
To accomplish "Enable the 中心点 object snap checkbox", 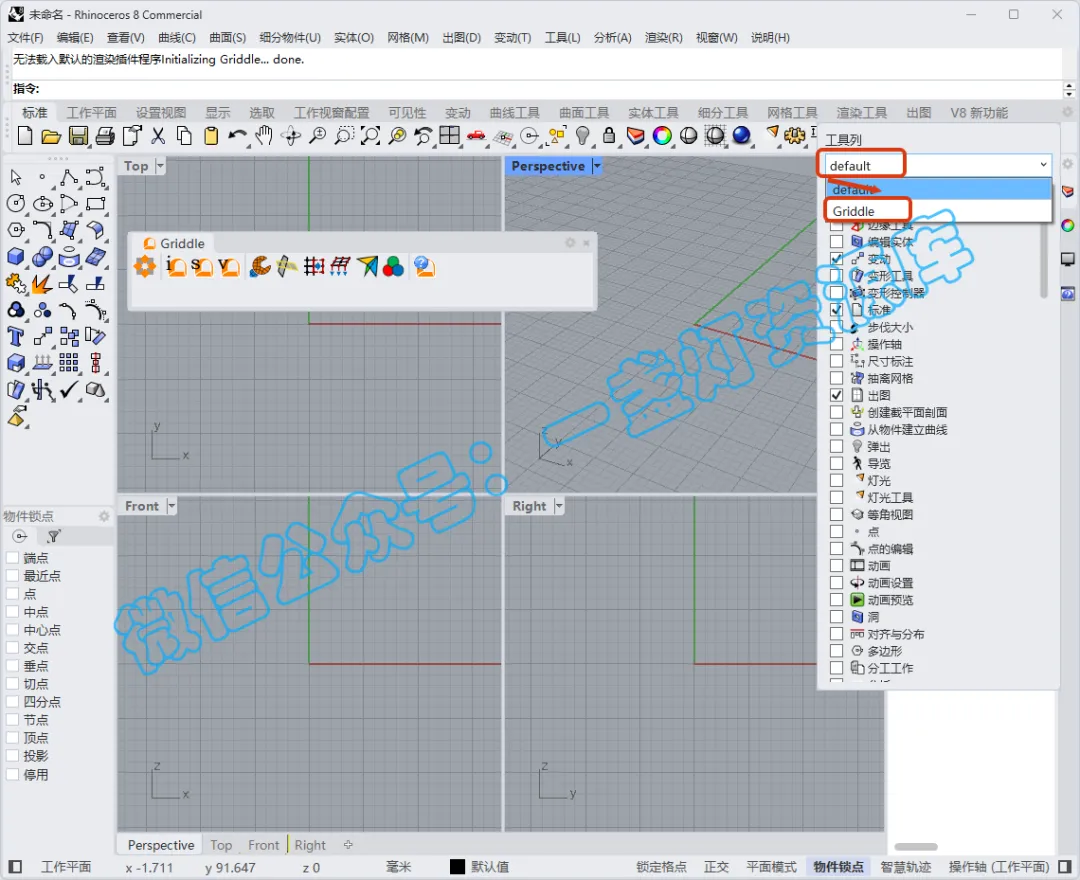I will 12,629.
